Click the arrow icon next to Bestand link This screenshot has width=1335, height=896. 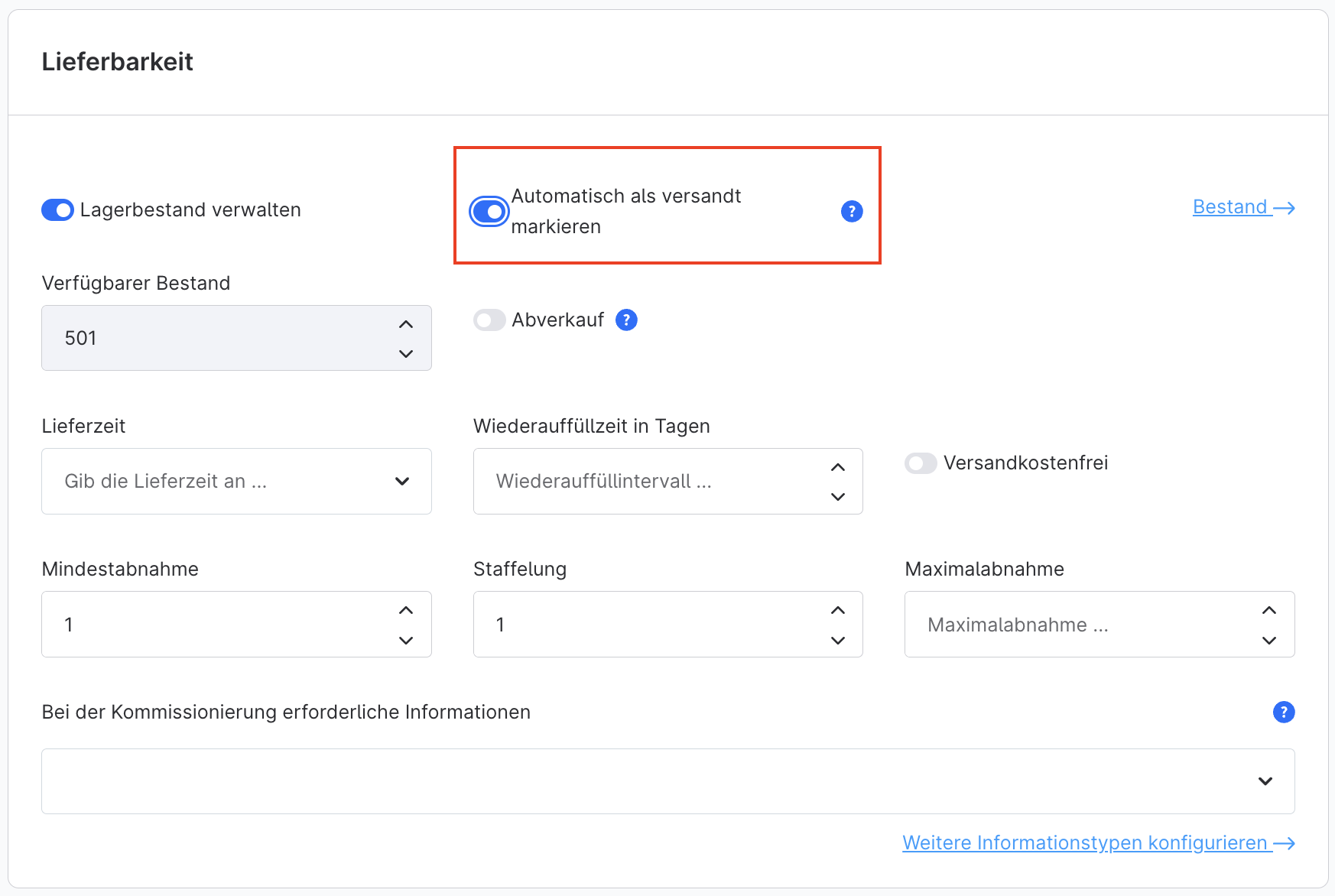(x=1286, y=207)
